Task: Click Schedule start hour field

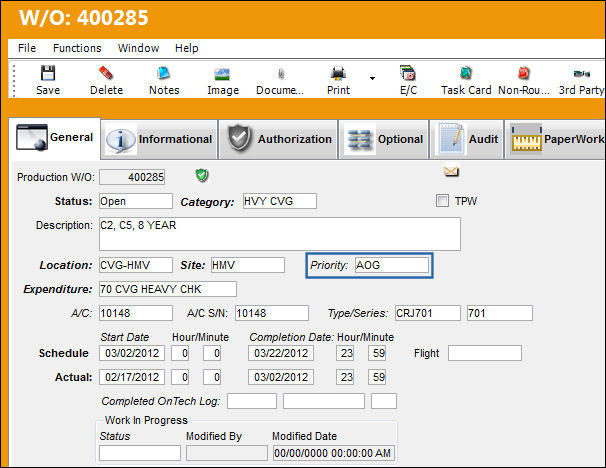Action: 180,353
